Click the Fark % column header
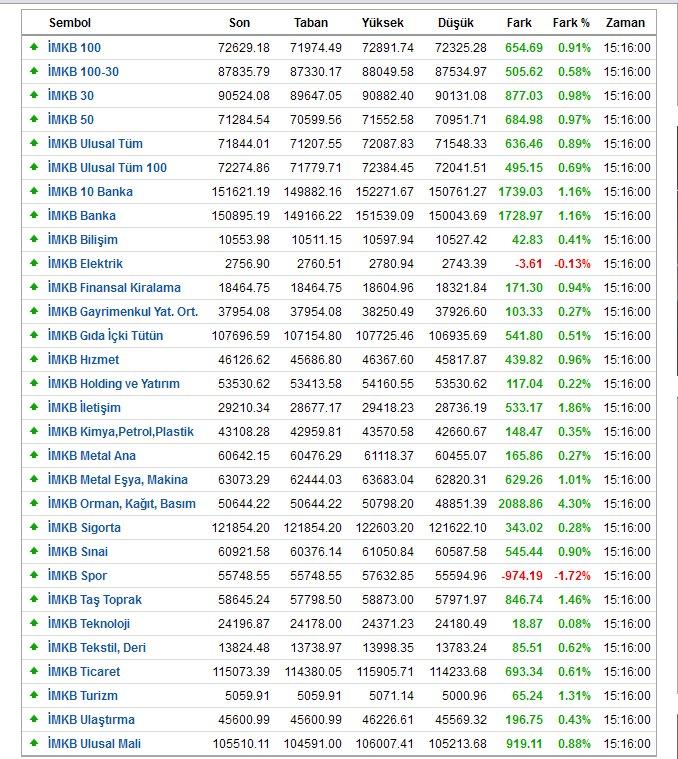678x759 pixels. (571, 23)
